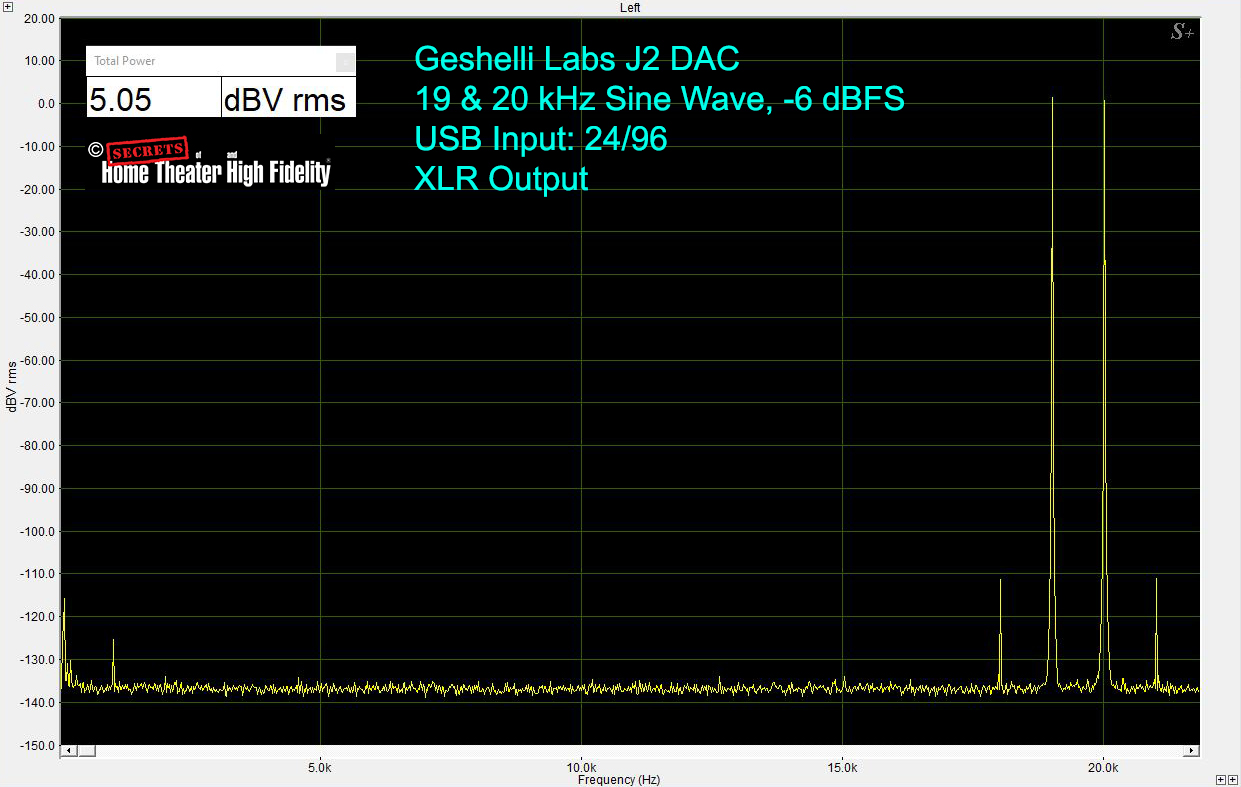
Task: Click the frequency scrollbar thumb
Action: point(87,750)
